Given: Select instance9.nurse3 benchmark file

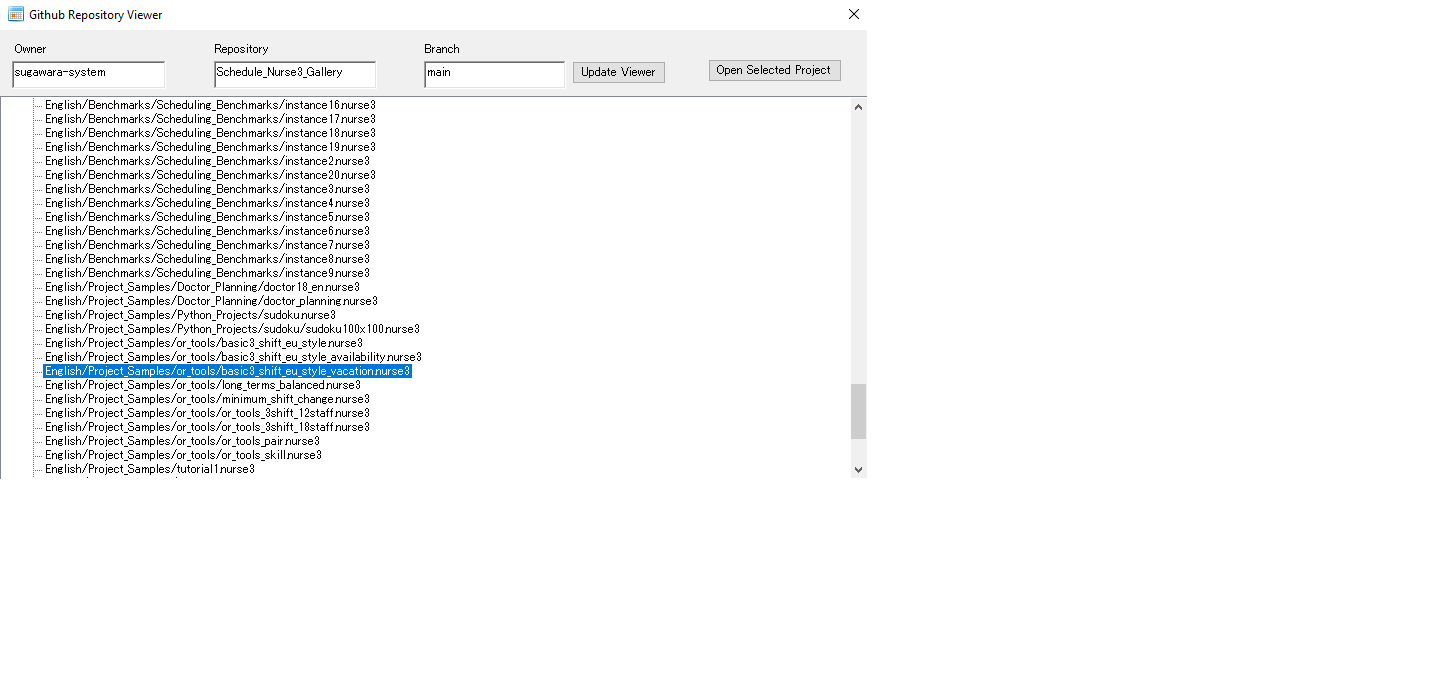Looking at the screenshot, I should [x=207, y=273].
